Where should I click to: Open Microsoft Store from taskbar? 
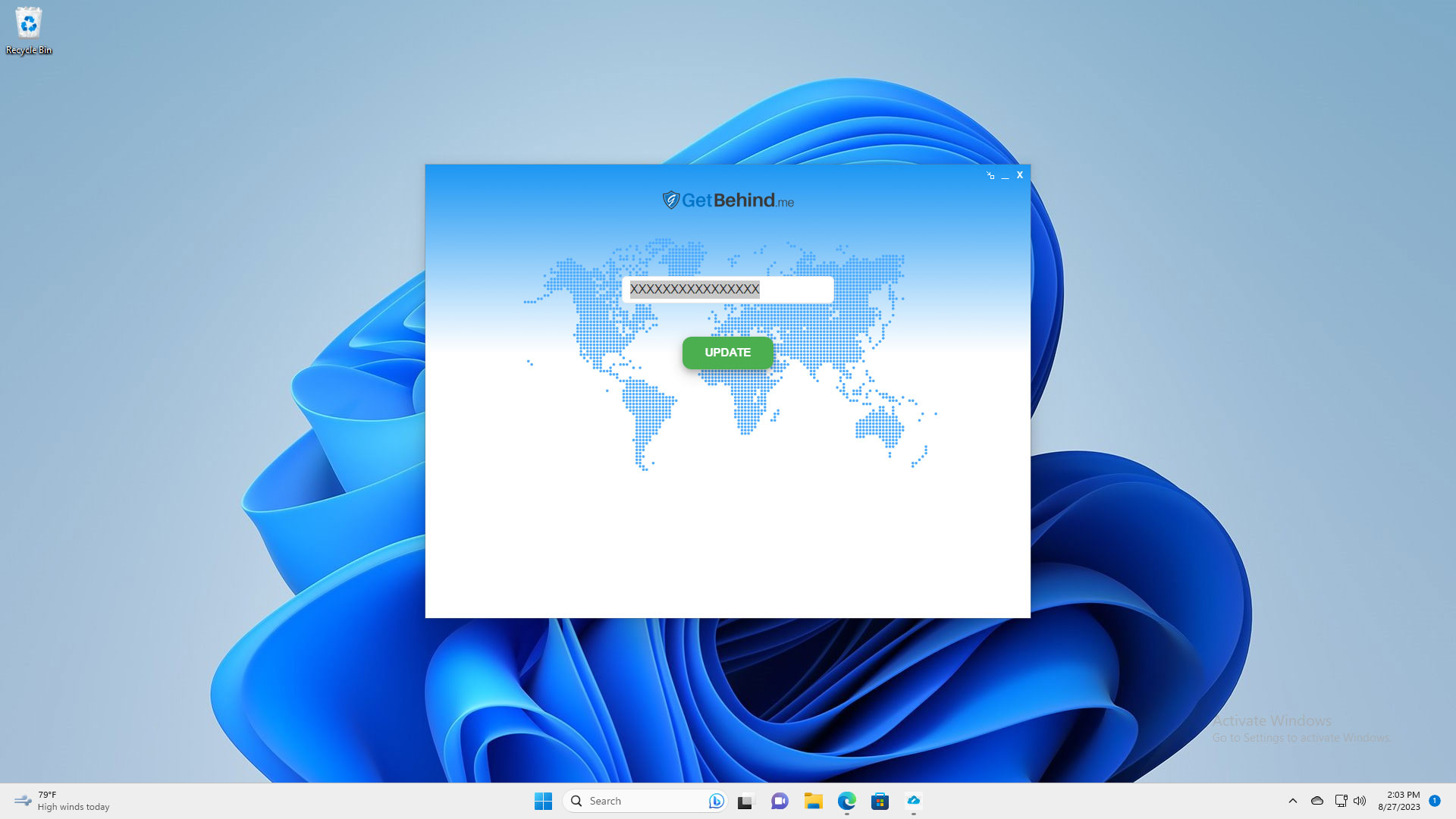[880, 801]
